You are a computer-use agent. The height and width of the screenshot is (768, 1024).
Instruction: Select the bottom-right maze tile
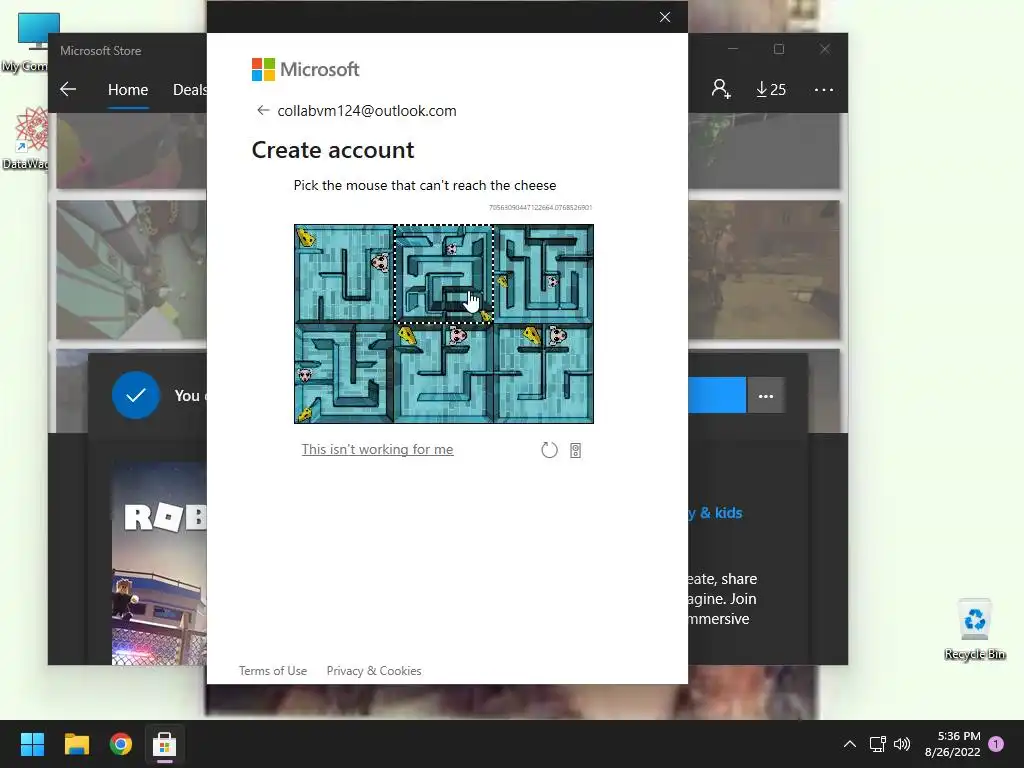point(544,374)
